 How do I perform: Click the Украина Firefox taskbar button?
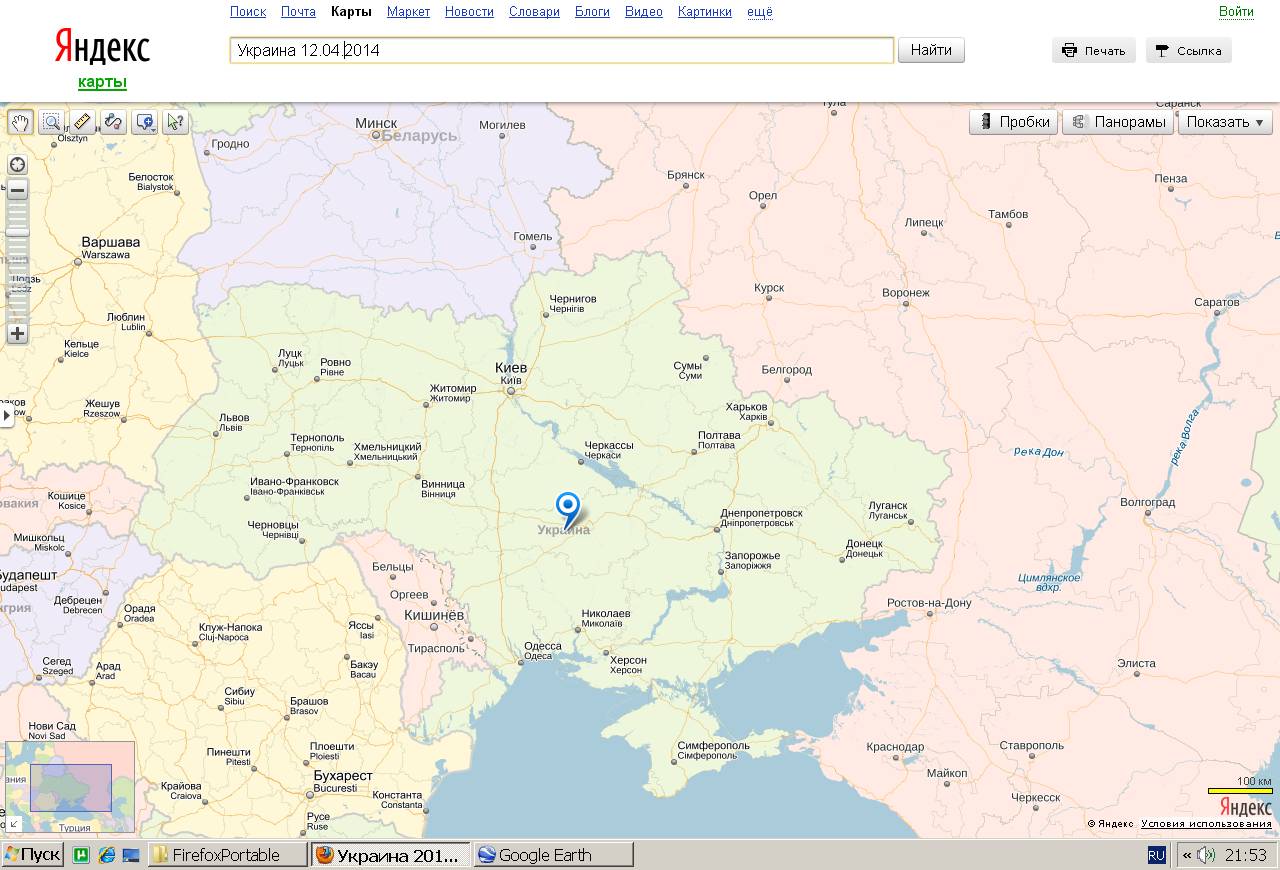coord(390,855)
